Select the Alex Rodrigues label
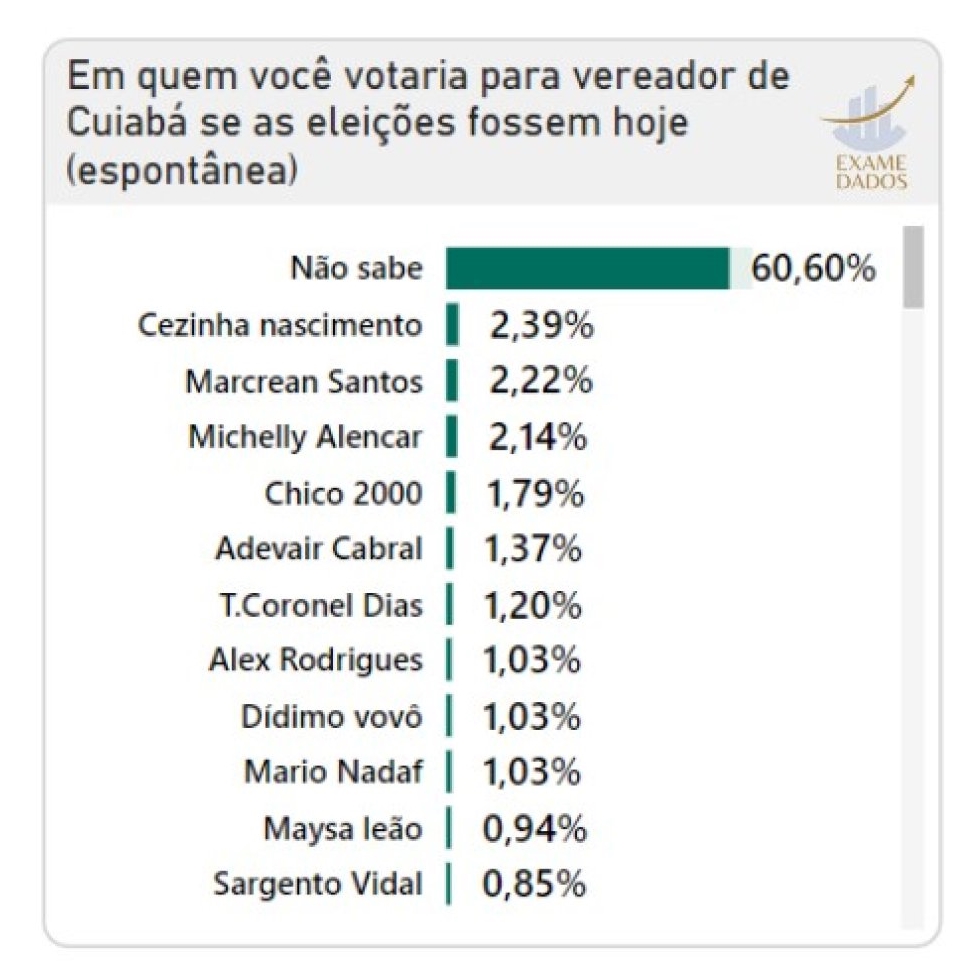 point(315,661)
